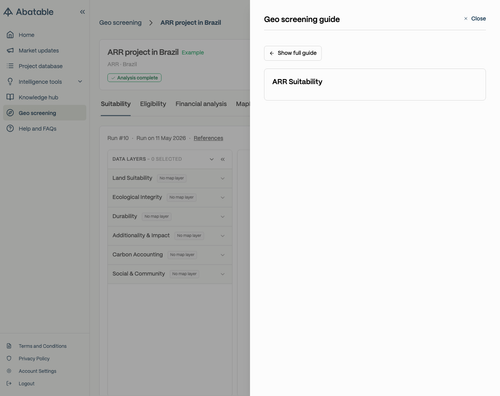500x396 pixels.
Task: Click the Market updates megaphone icon
Action: point(10,50)
